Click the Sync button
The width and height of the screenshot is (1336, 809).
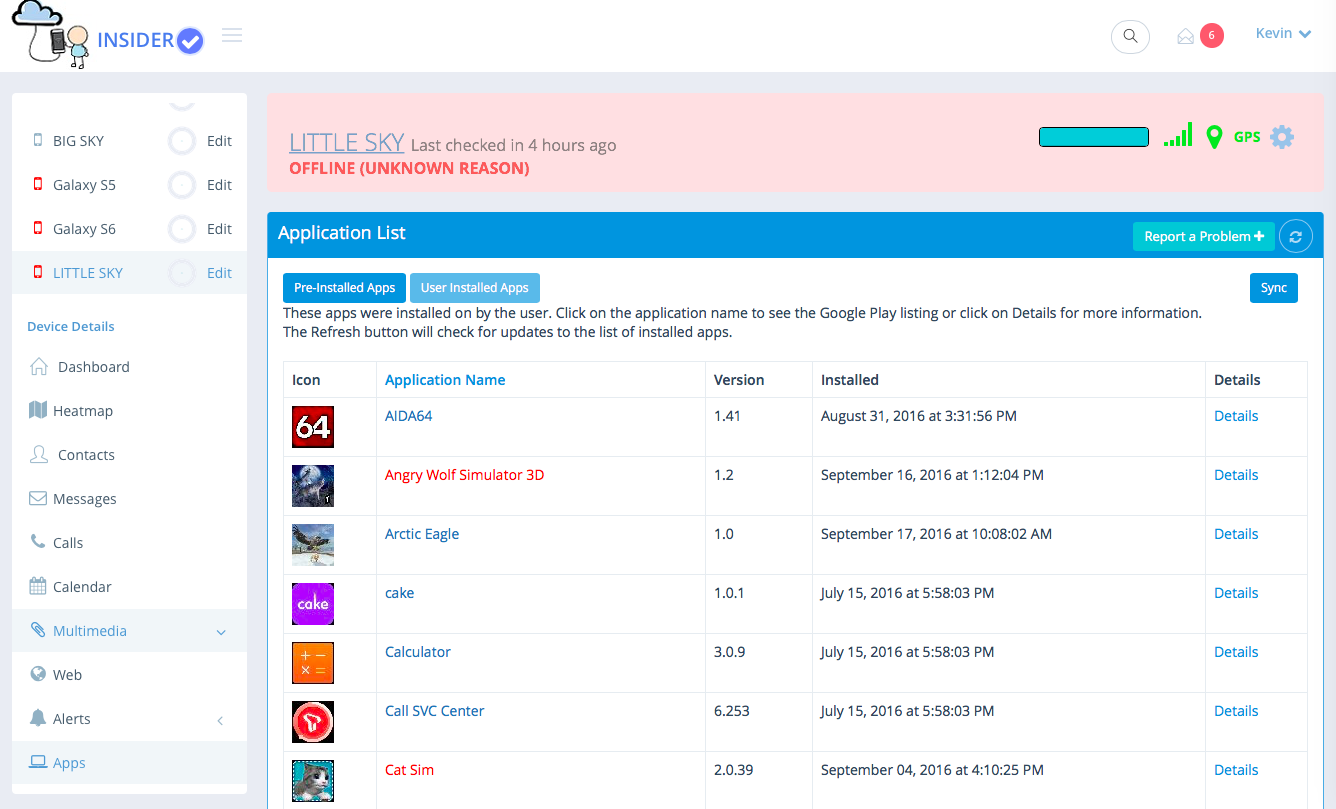pos(1274,288)
